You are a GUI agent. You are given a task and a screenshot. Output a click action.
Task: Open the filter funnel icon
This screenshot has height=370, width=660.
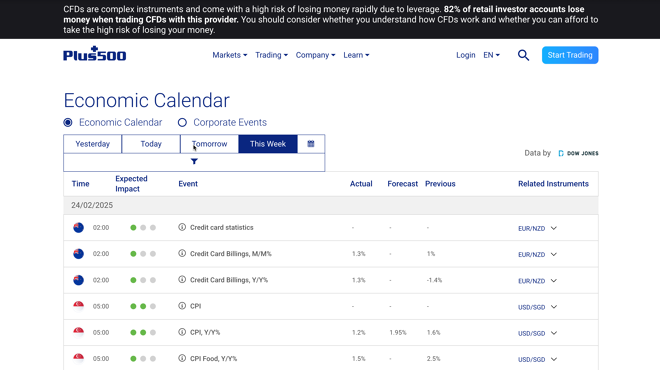(x=194, y=161)
